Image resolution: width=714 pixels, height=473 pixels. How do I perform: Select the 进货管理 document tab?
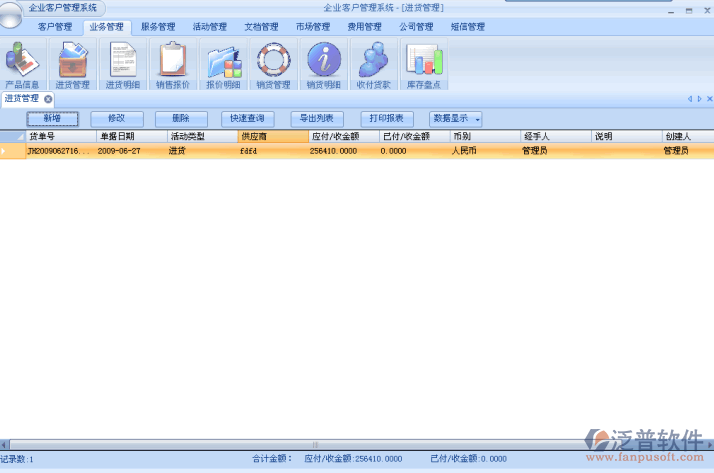(22, 99)
